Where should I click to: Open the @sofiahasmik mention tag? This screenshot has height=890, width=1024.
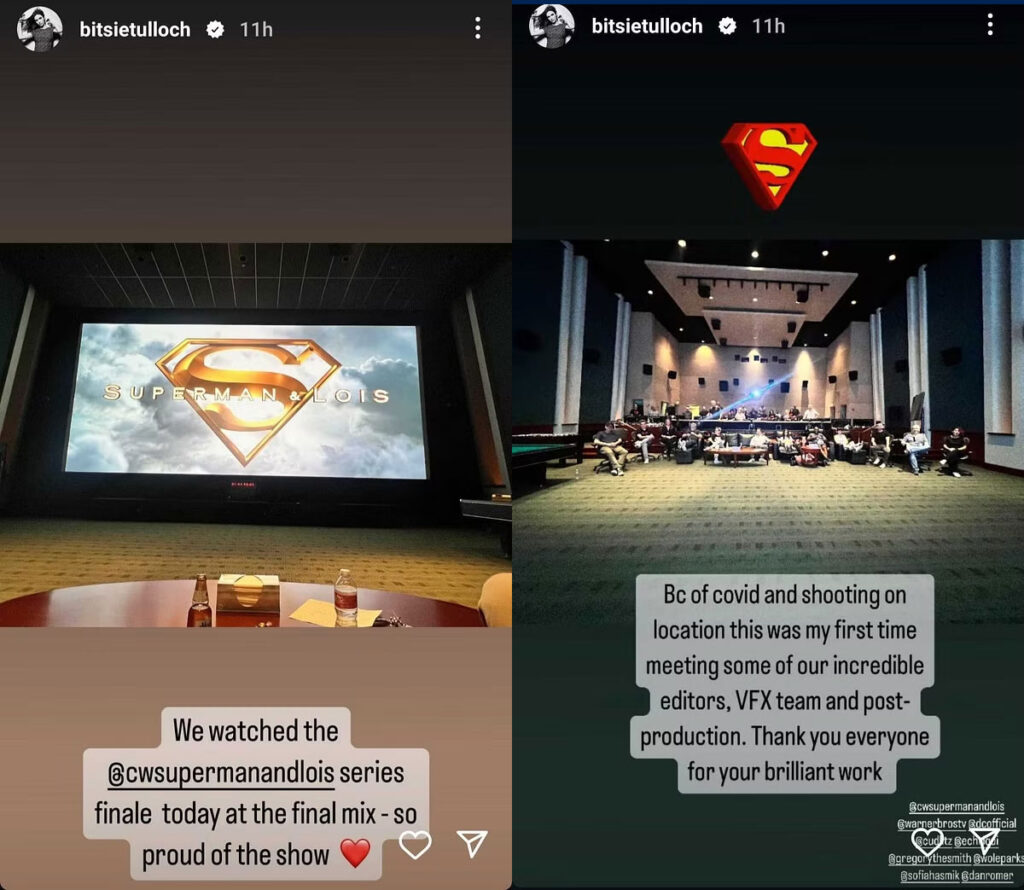(929, 876)
